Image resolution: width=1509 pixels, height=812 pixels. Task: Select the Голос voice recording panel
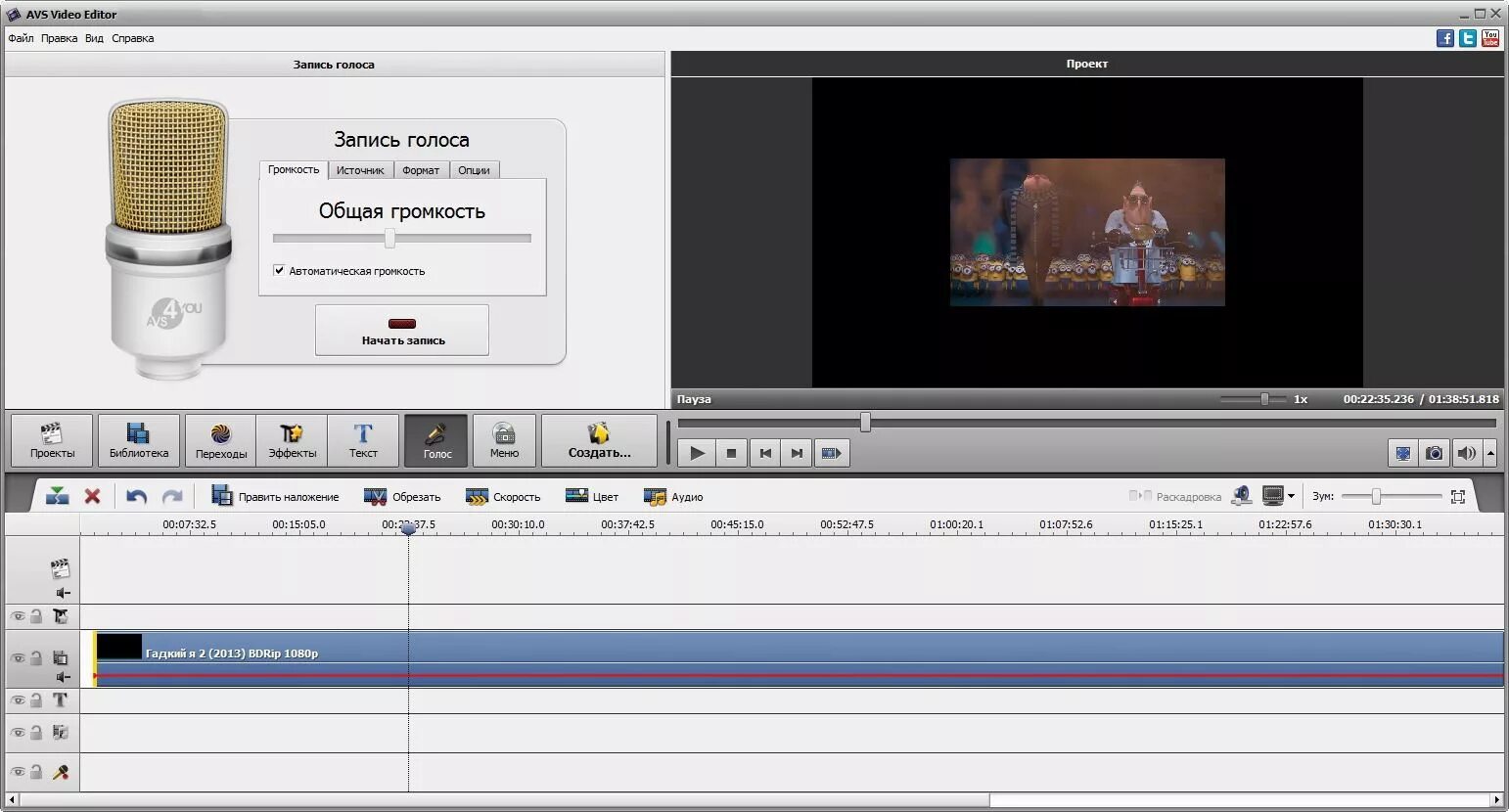(x=436, y=440)
